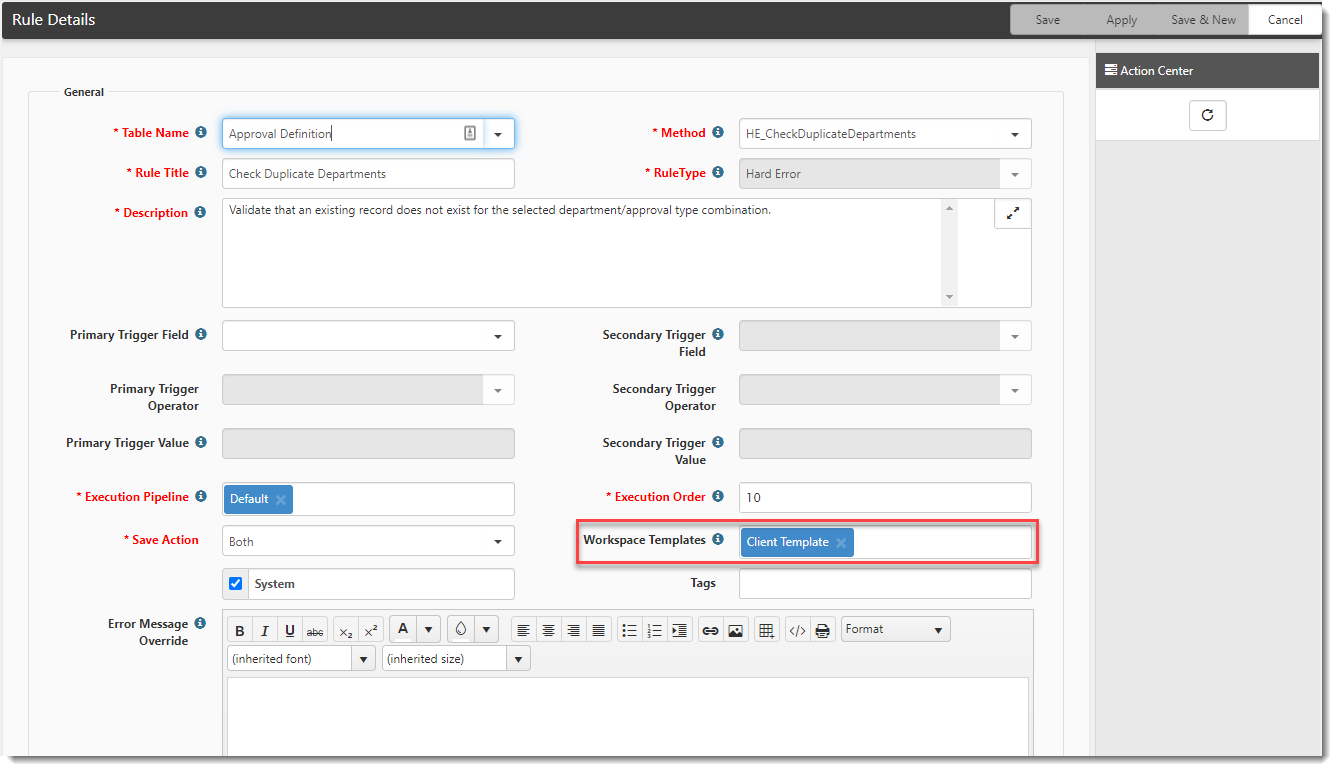Insert an image via toolbar icon

736,630
